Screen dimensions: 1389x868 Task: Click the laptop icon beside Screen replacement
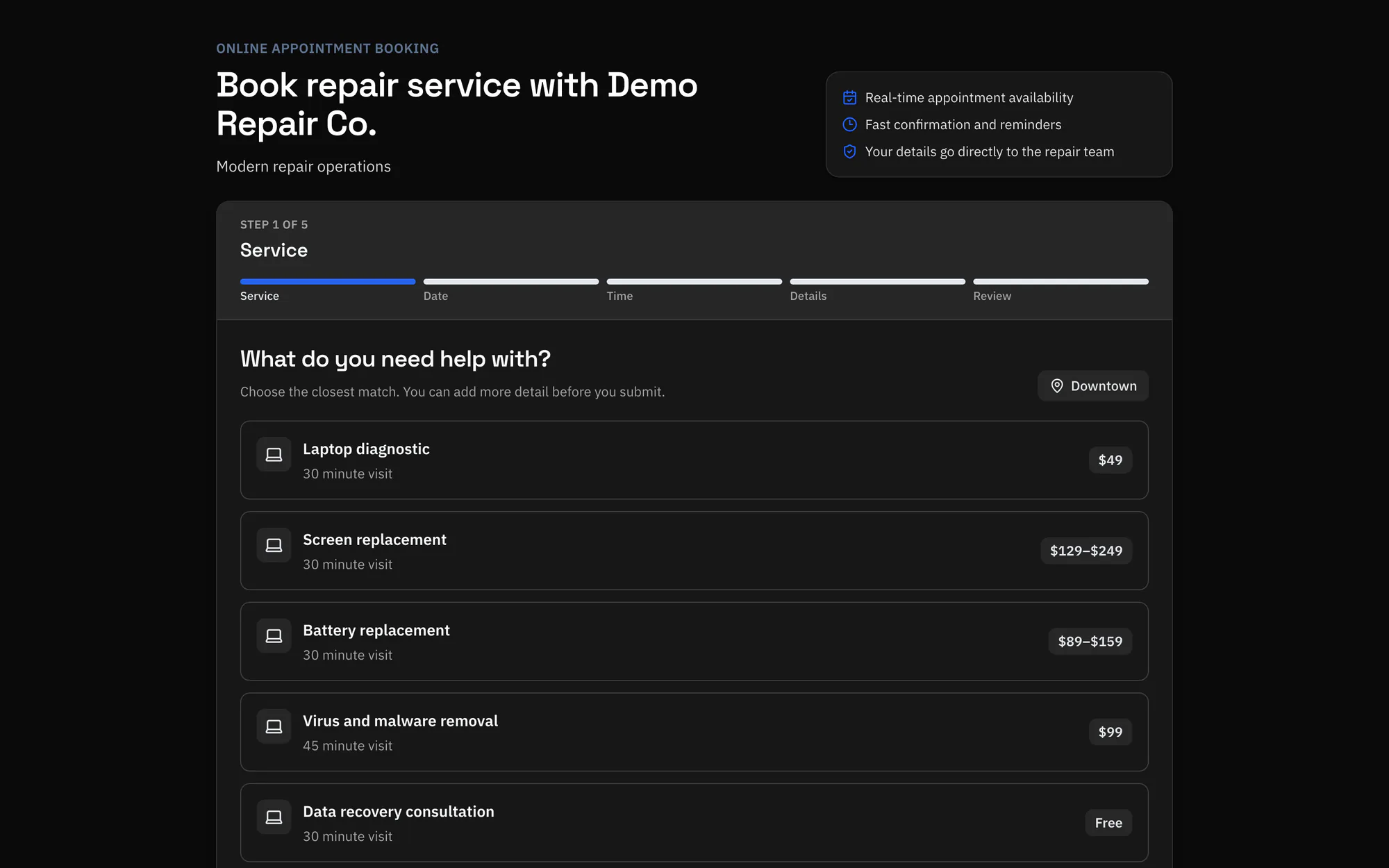274,545
